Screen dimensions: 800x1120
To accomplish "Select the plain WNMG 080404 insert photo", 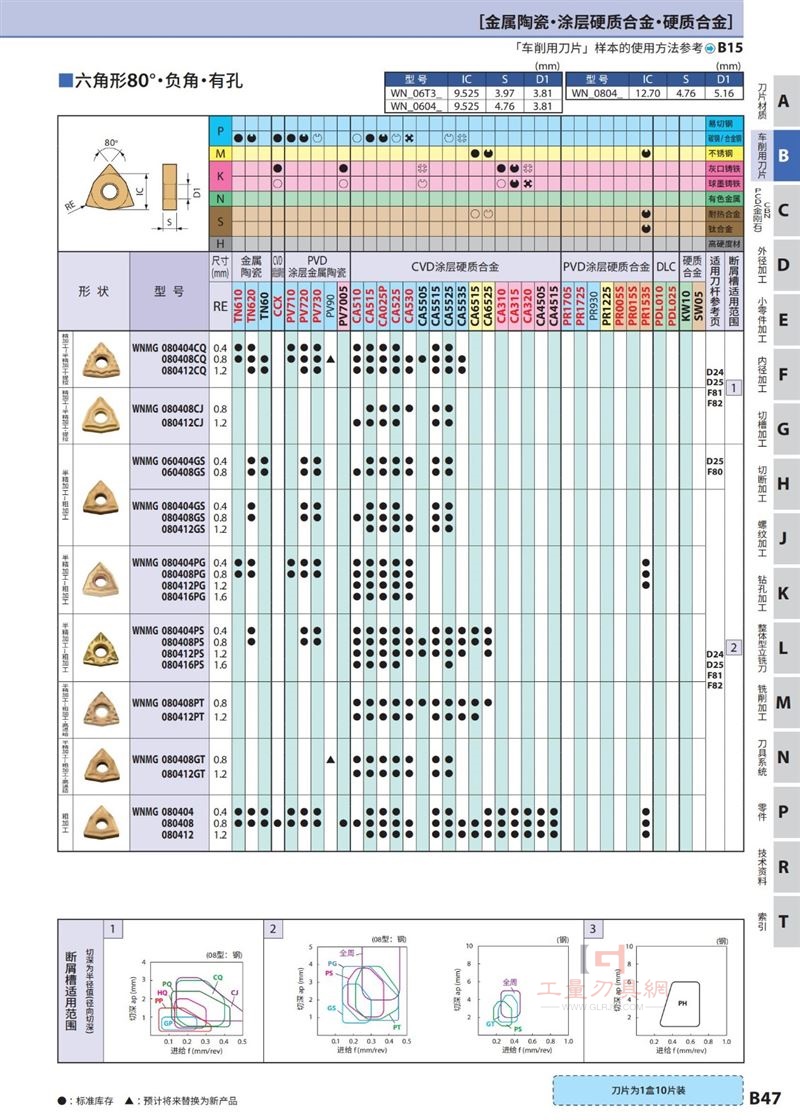I will coord(101,822).
